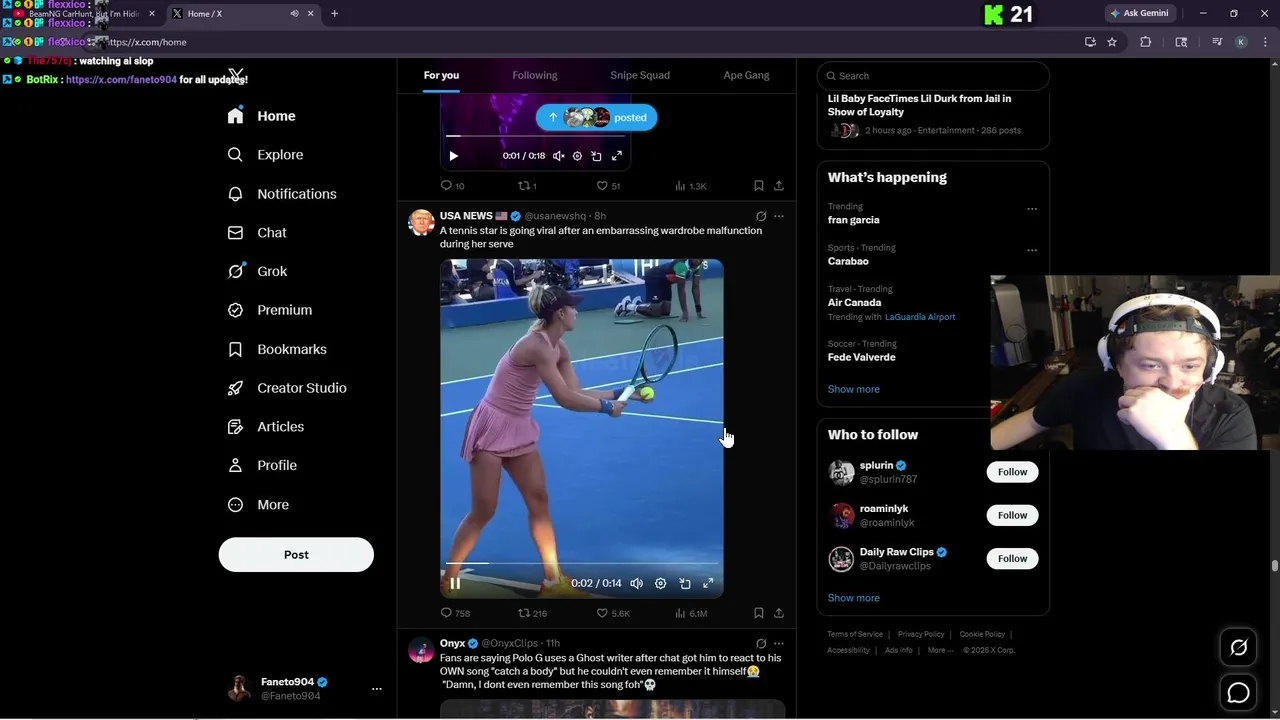Seek on the top video progress bar

(535, 136)
